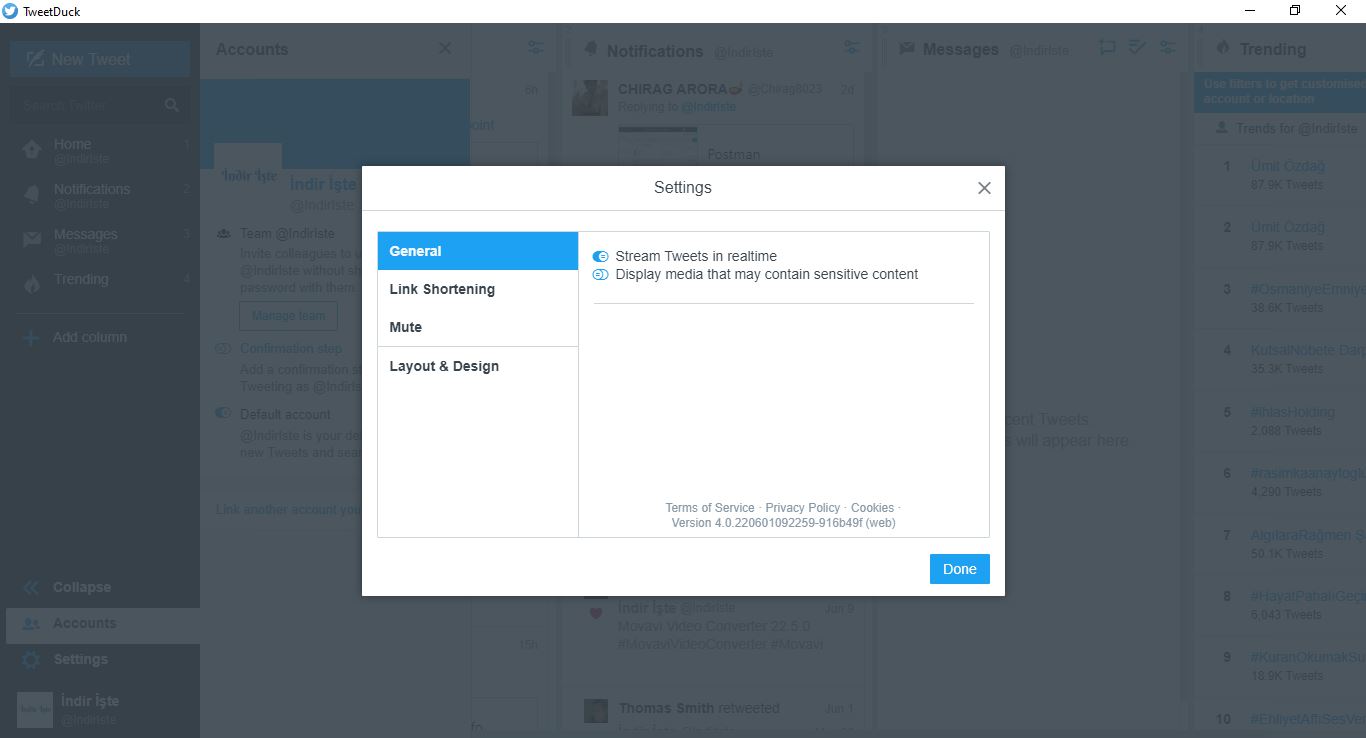1366x738 pixels.
Task: Click the New Tweet button
Action: tap(100, 59)
